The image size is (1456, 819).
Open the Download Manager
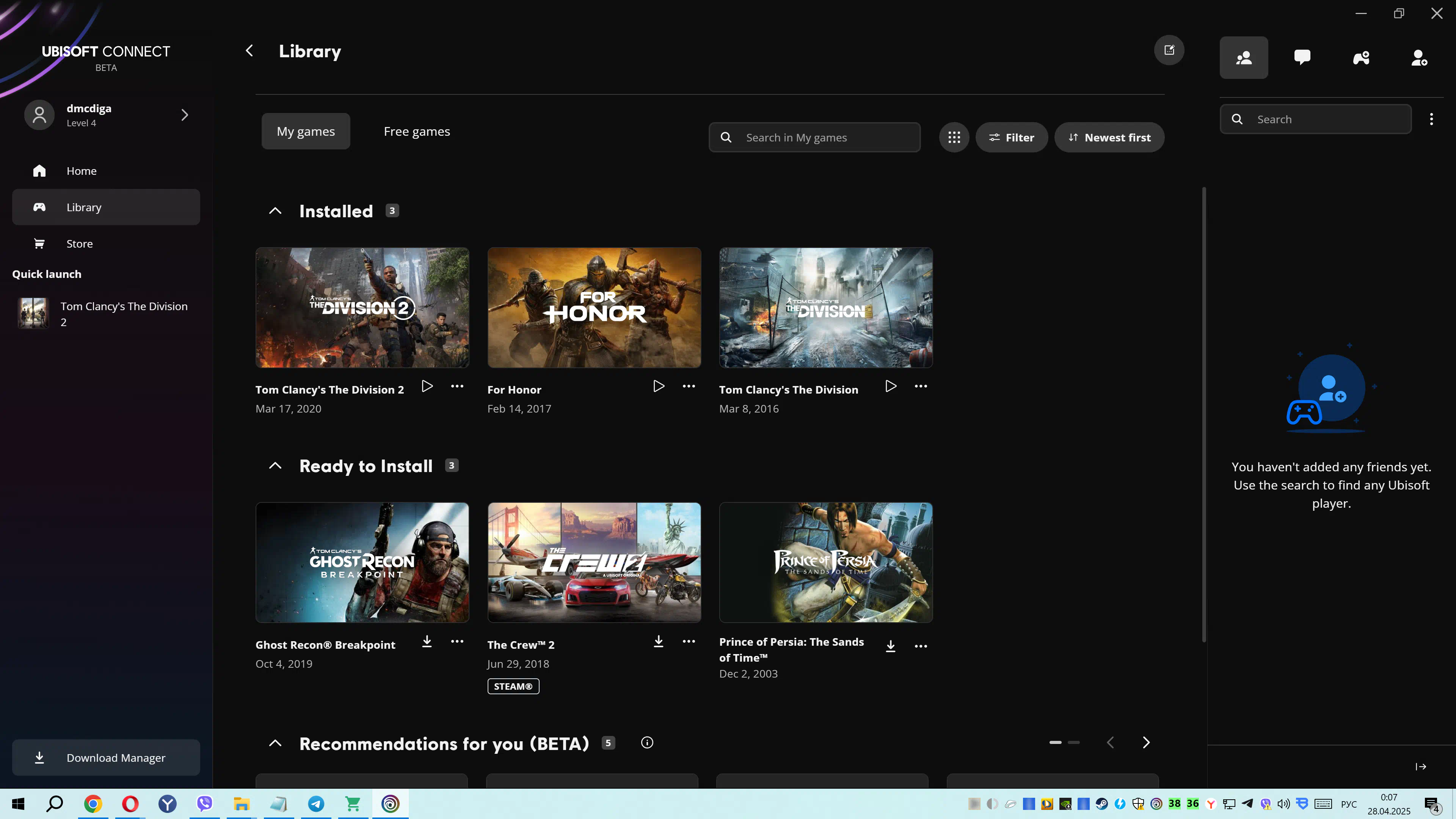[106, 758]
